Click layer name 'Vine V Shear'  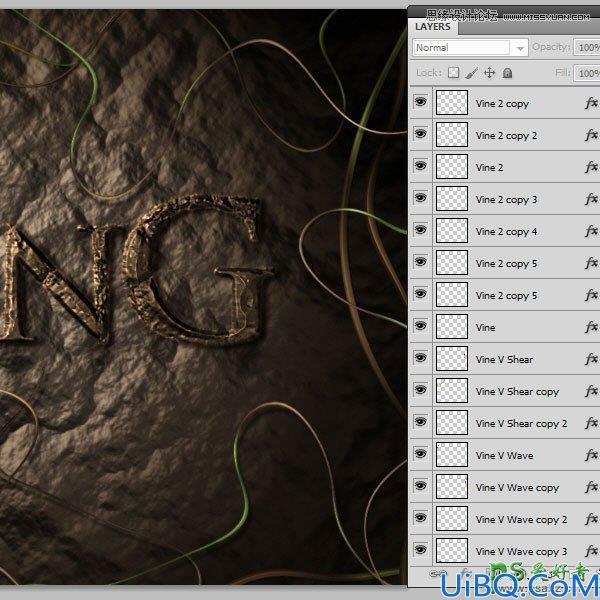pos(504,360)
